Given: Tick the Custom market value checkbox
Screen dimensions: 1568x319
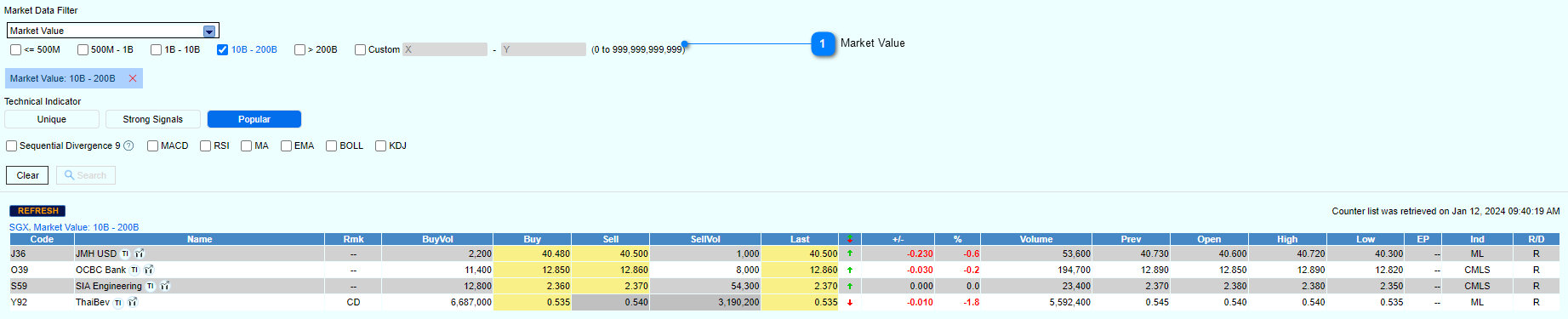Looking at the screenshot, I should click(361, 49).
